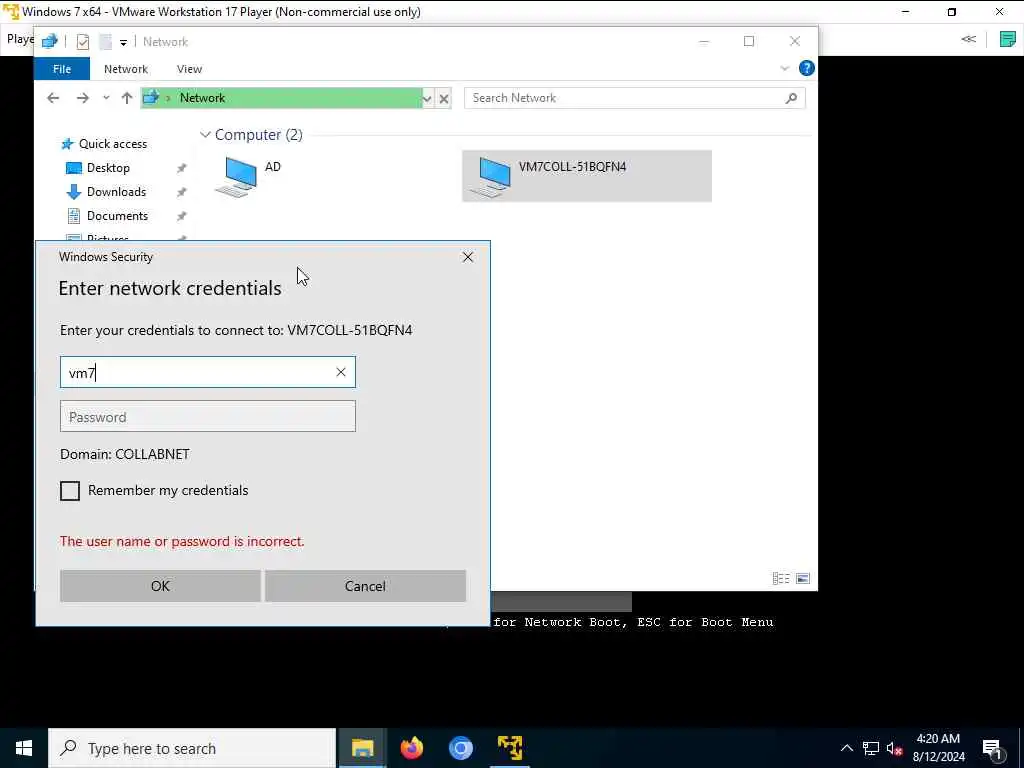Switch to details view layout icon
Viewport: 1024px width, 768px height.
click(x=781, y=579)
